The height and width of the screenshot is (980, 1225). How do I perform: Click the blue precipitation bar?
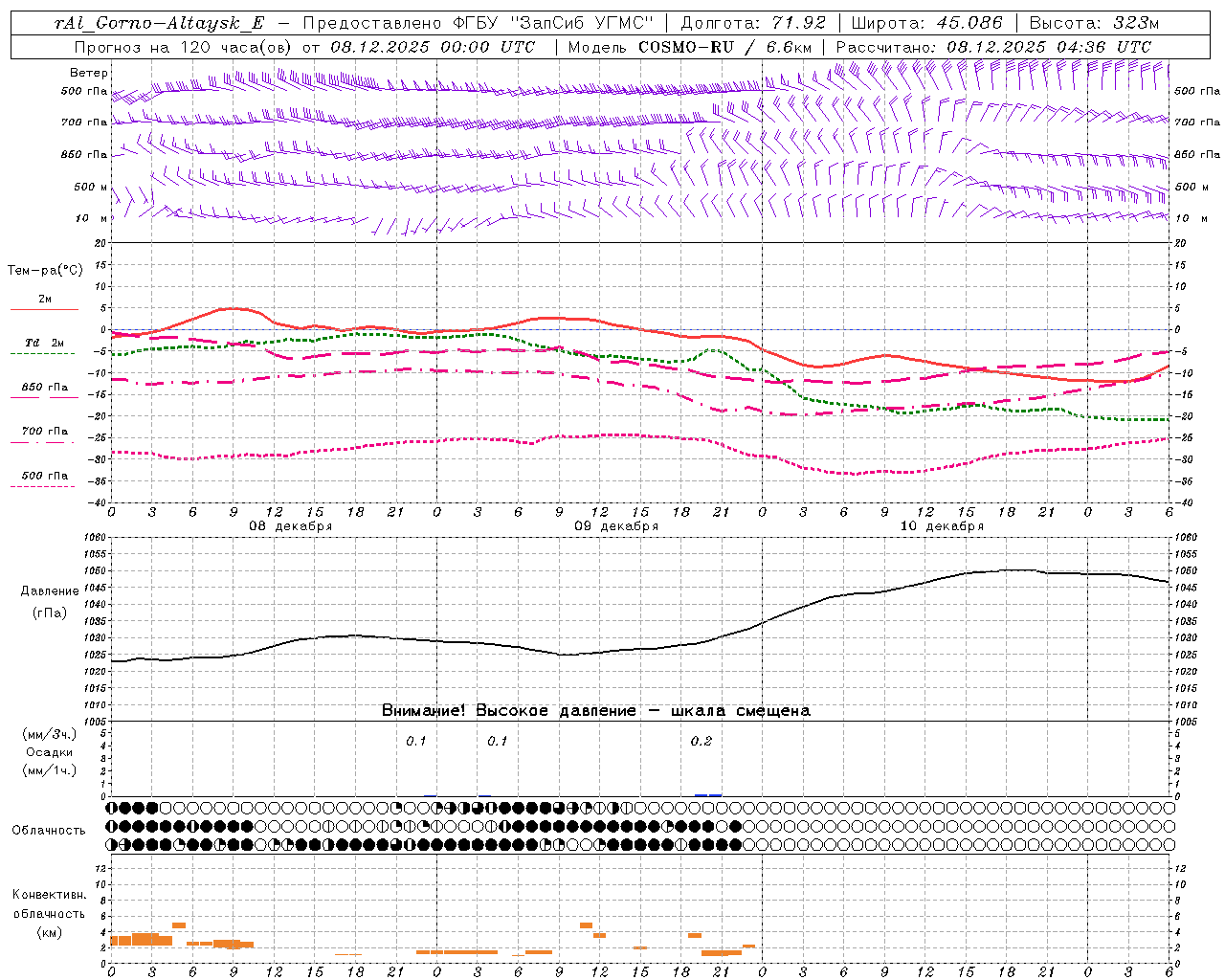click(708, 794)
